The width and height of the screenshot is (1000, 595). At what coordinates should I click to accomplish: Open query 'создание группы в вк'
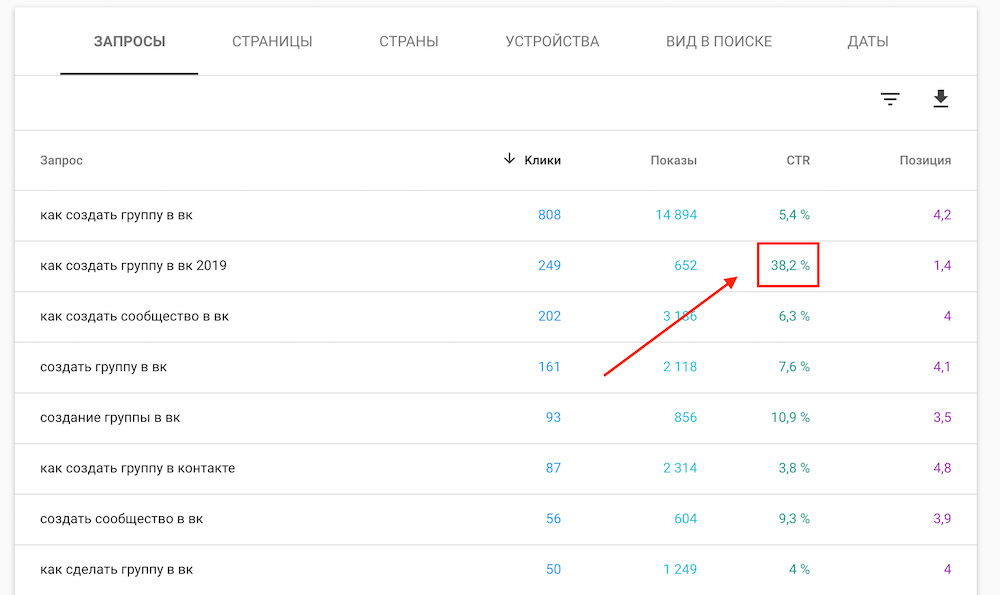108,417
